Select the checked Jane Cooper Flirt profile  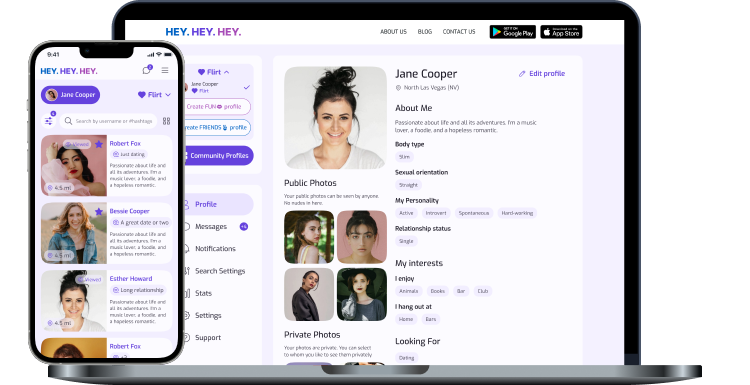point(218,87)
